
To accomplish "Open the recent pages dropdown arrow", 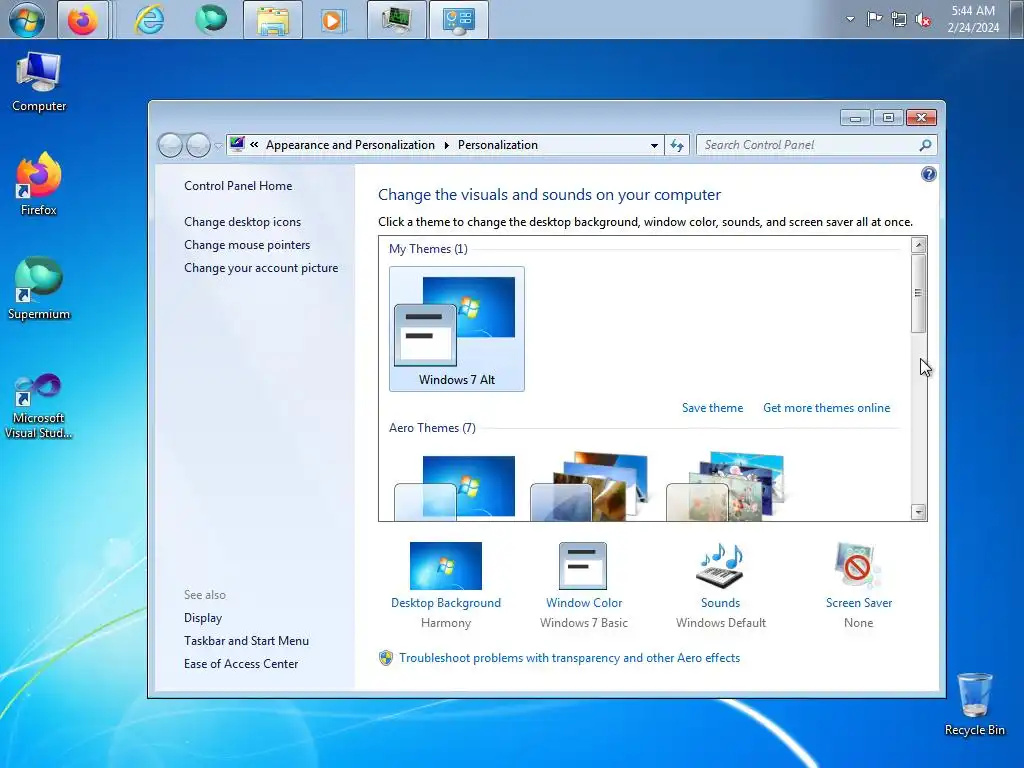I will (218, 146).
